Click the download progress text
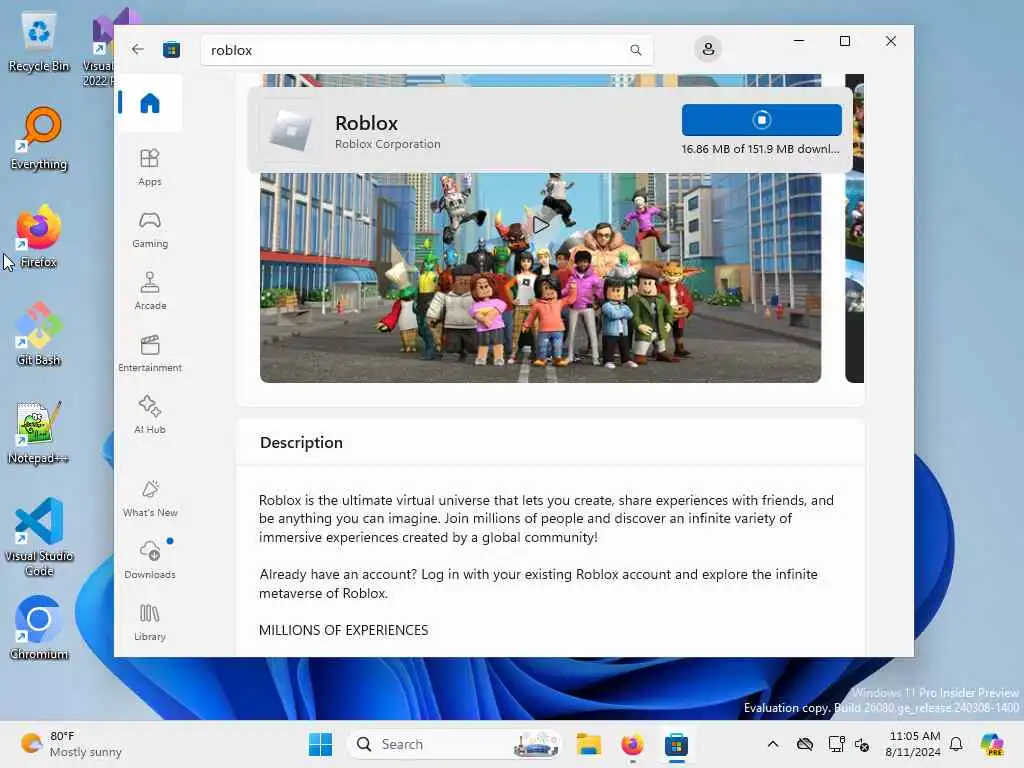 click(760, 149)
